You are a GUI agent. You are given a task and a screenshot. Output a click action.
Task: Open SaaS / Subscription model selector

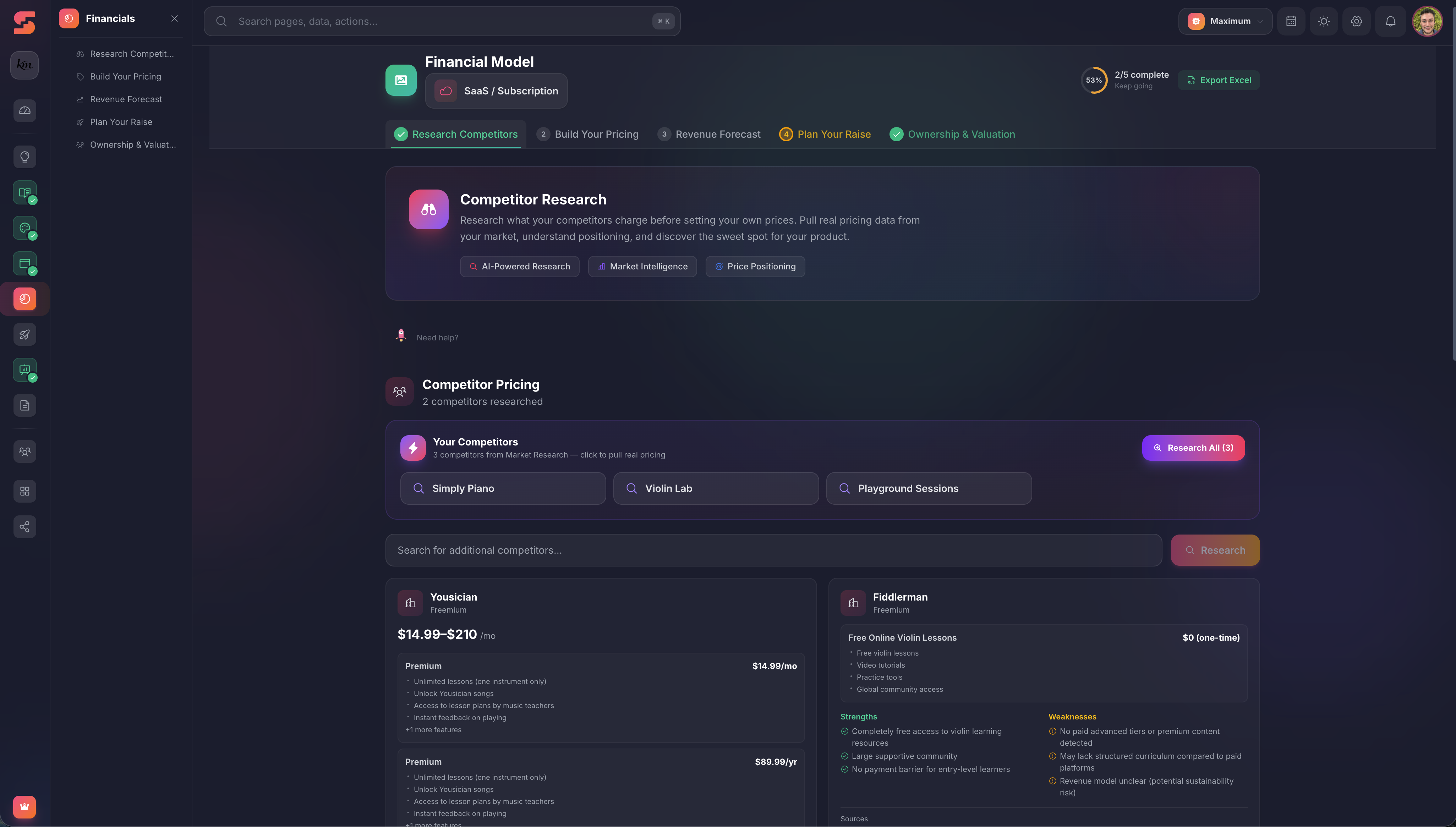pyautogui.click(x=496, y=91)
